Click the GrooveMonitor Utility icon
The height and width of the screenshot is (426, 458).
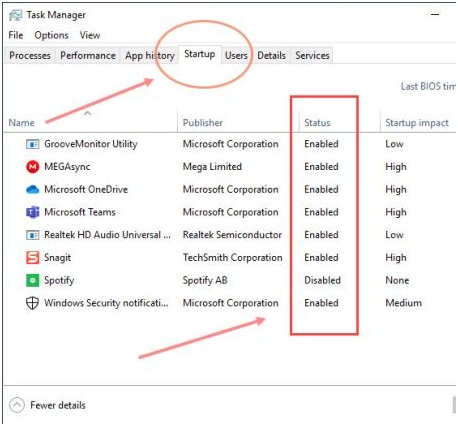[x=32, y=144]
